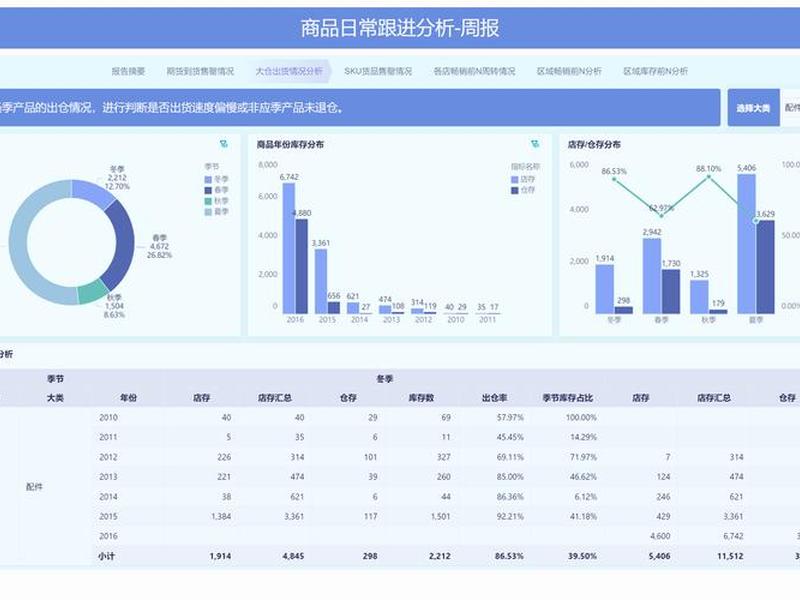The width and height of the screenshot is (800, 600).
Task: Go to 区域畅销前N分析 tab
Action: click(x=569, y=71)
